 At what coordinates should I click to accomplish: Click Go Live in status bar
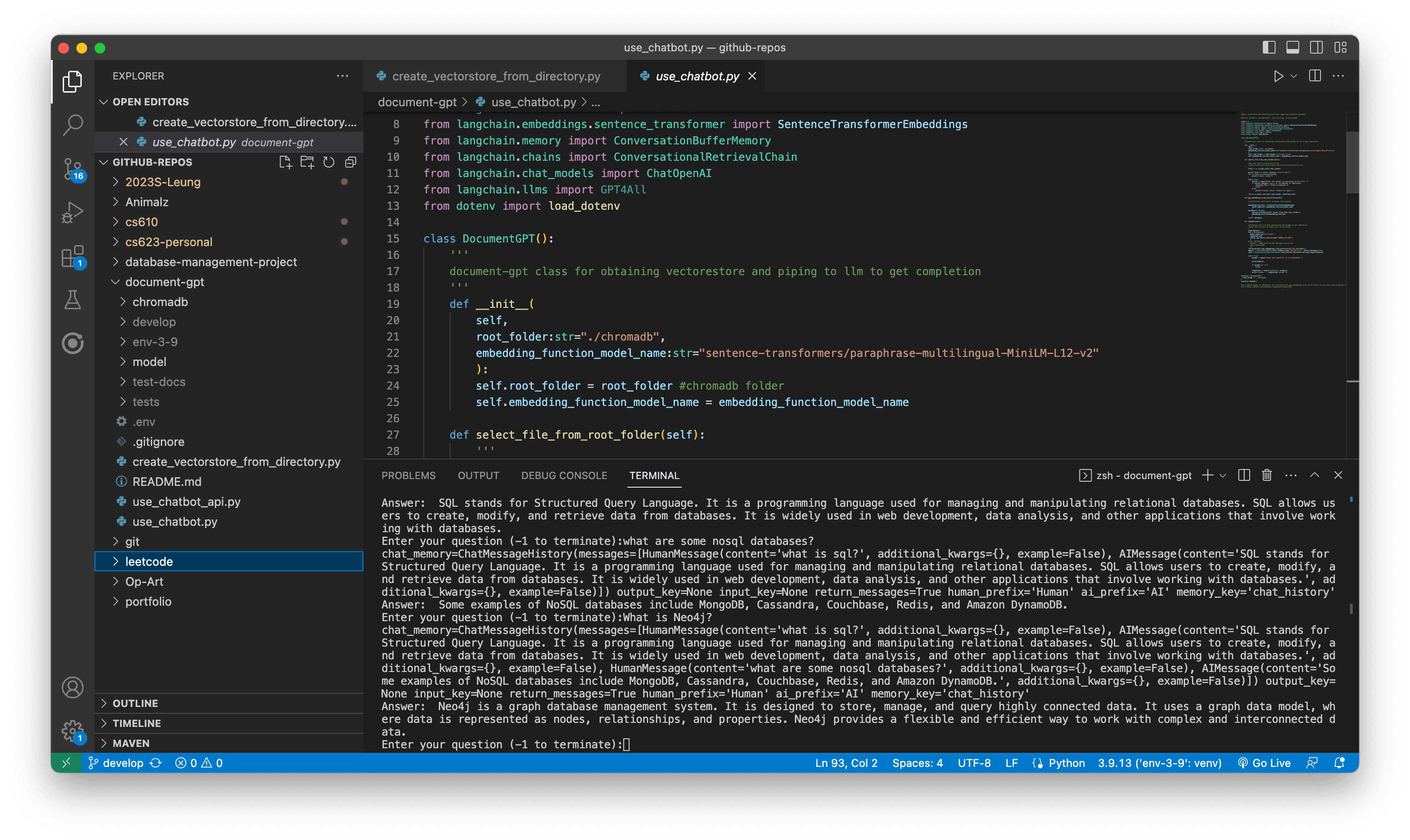[x=1264, y=763]
